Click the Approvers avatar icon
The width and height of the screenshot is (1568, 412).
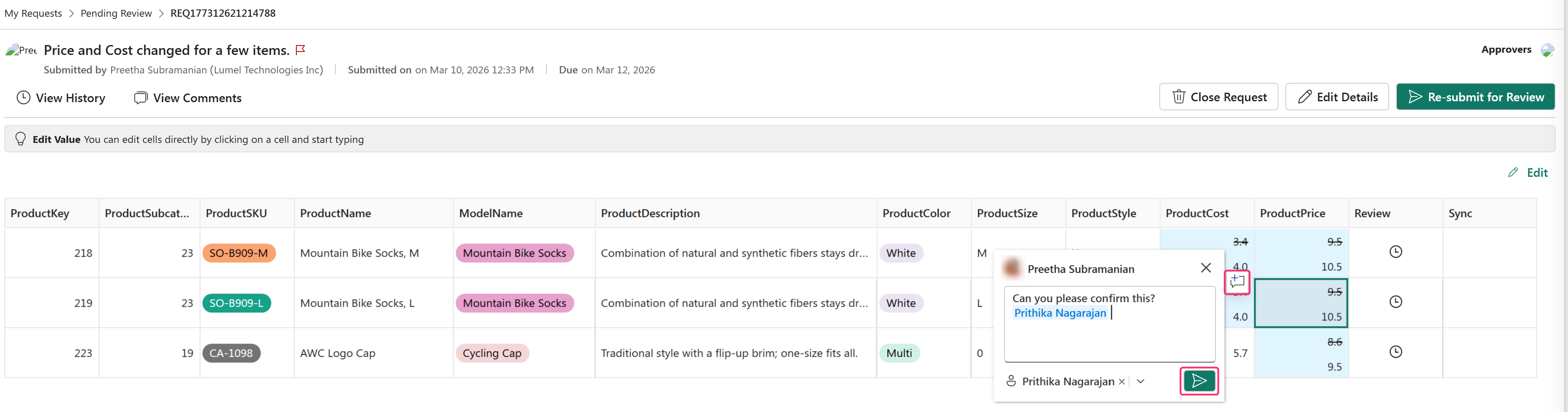pyautogui.click(x=1547, y=50)
